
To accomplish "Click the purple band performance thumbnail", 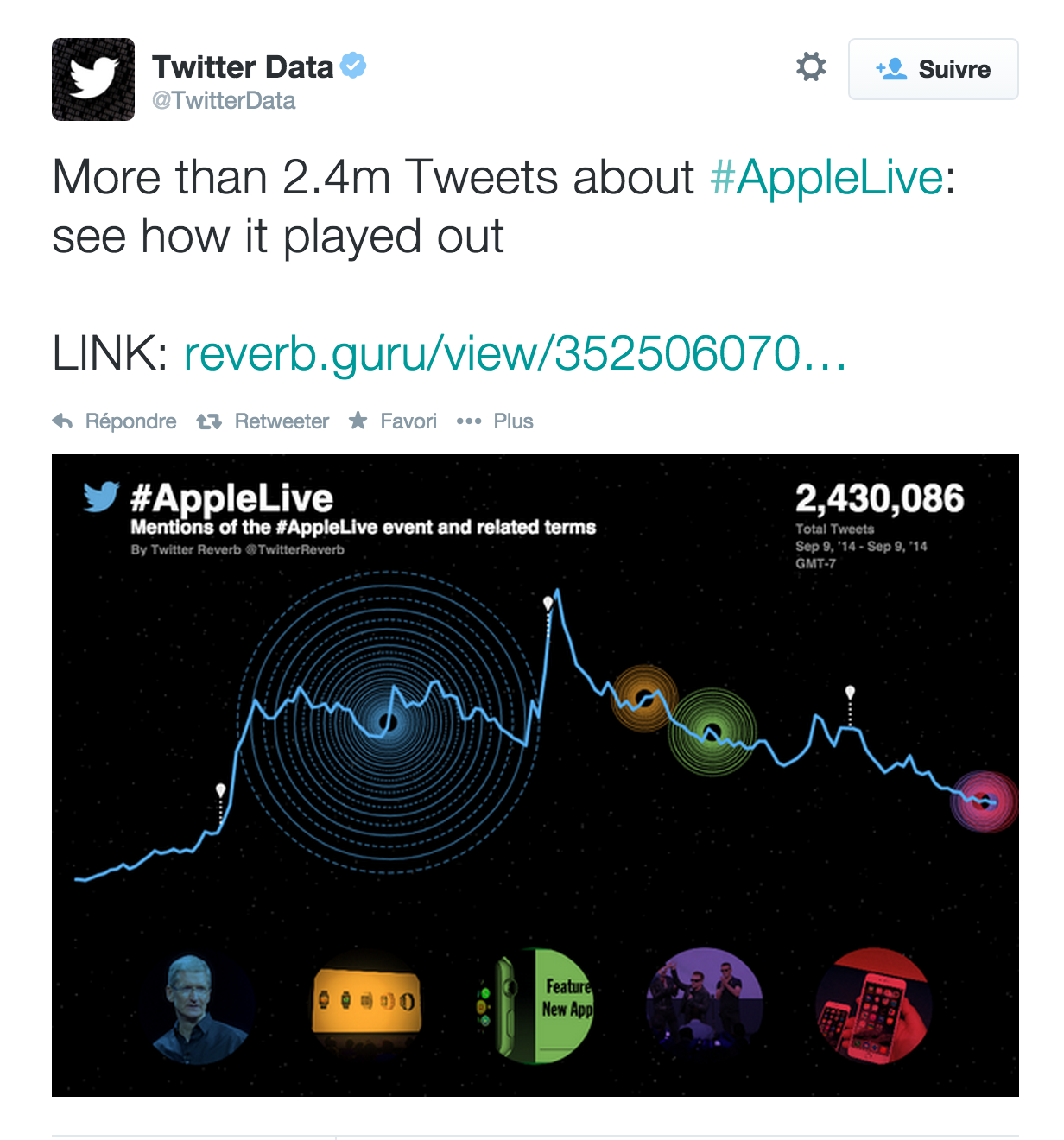I will (x=705, y=1004).
